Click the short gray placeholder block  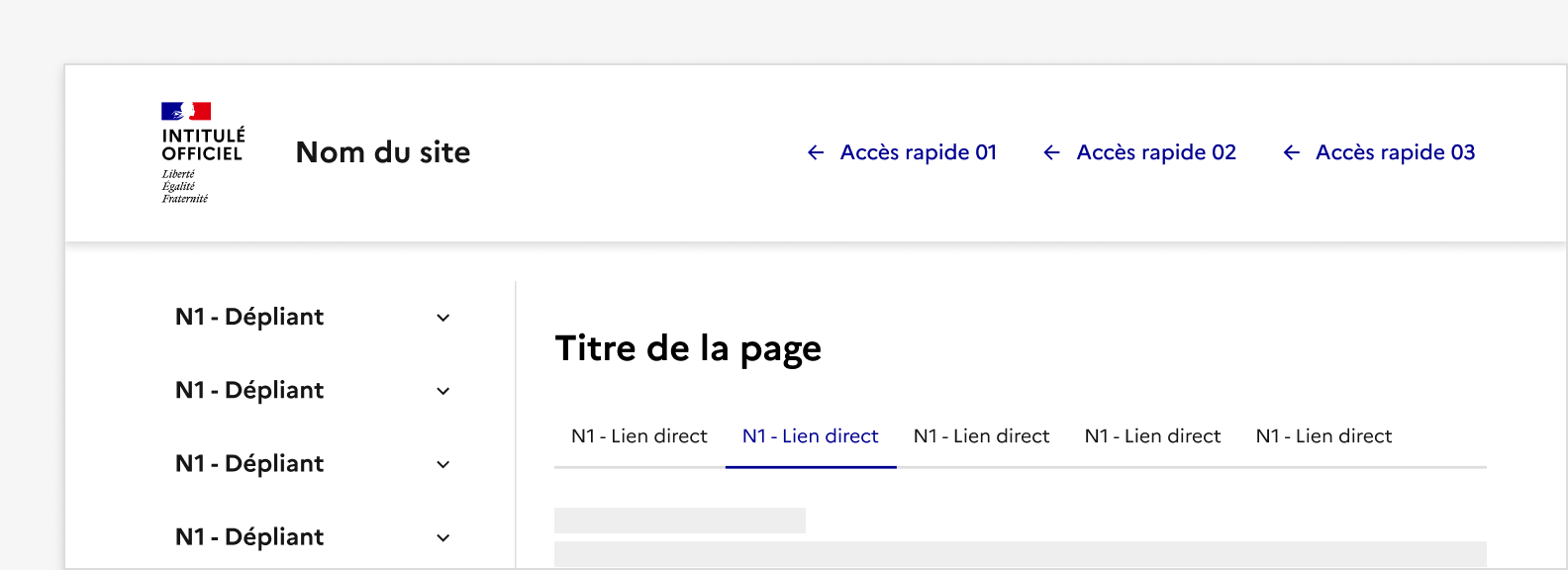pos(680,521)
